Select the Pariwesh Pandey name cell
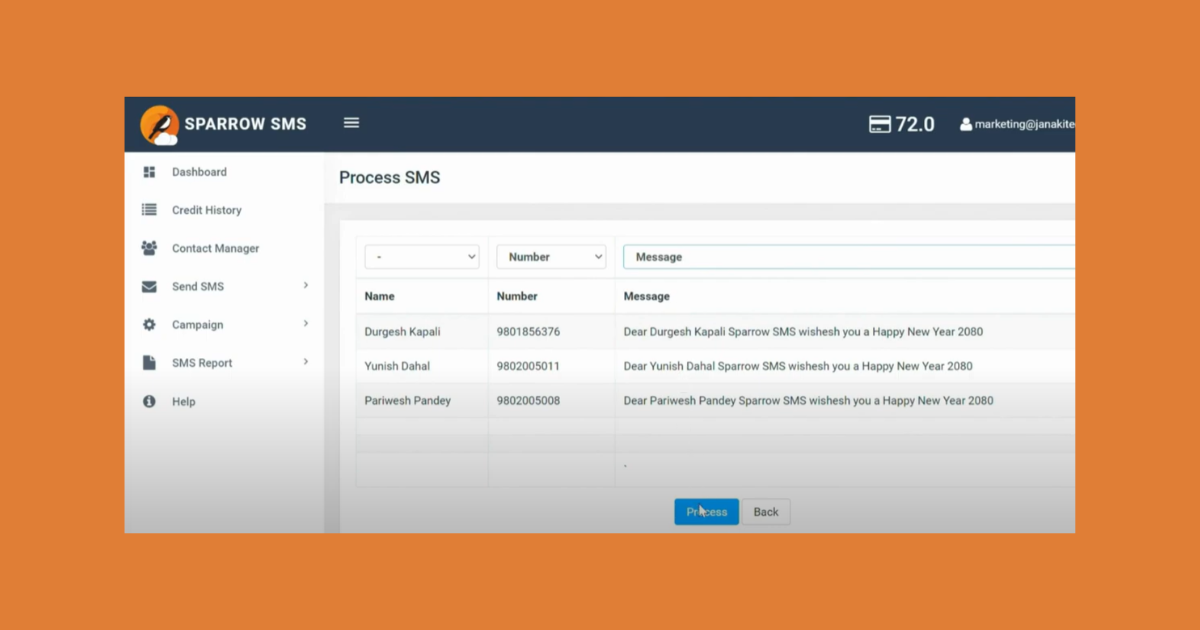 408,401
